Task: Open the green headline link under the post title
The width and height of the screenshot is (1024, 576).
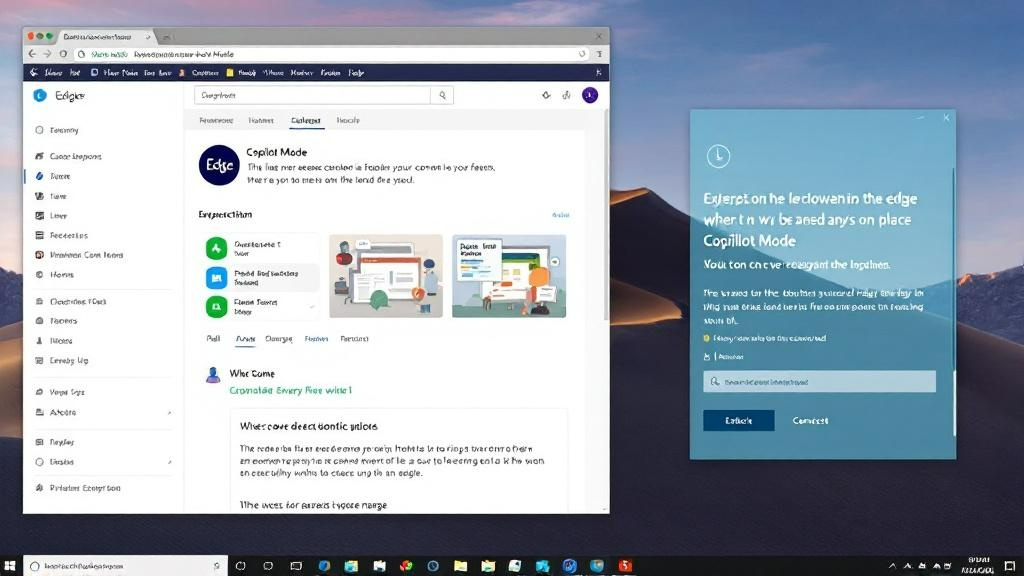Action: click(x=290, y=391)
